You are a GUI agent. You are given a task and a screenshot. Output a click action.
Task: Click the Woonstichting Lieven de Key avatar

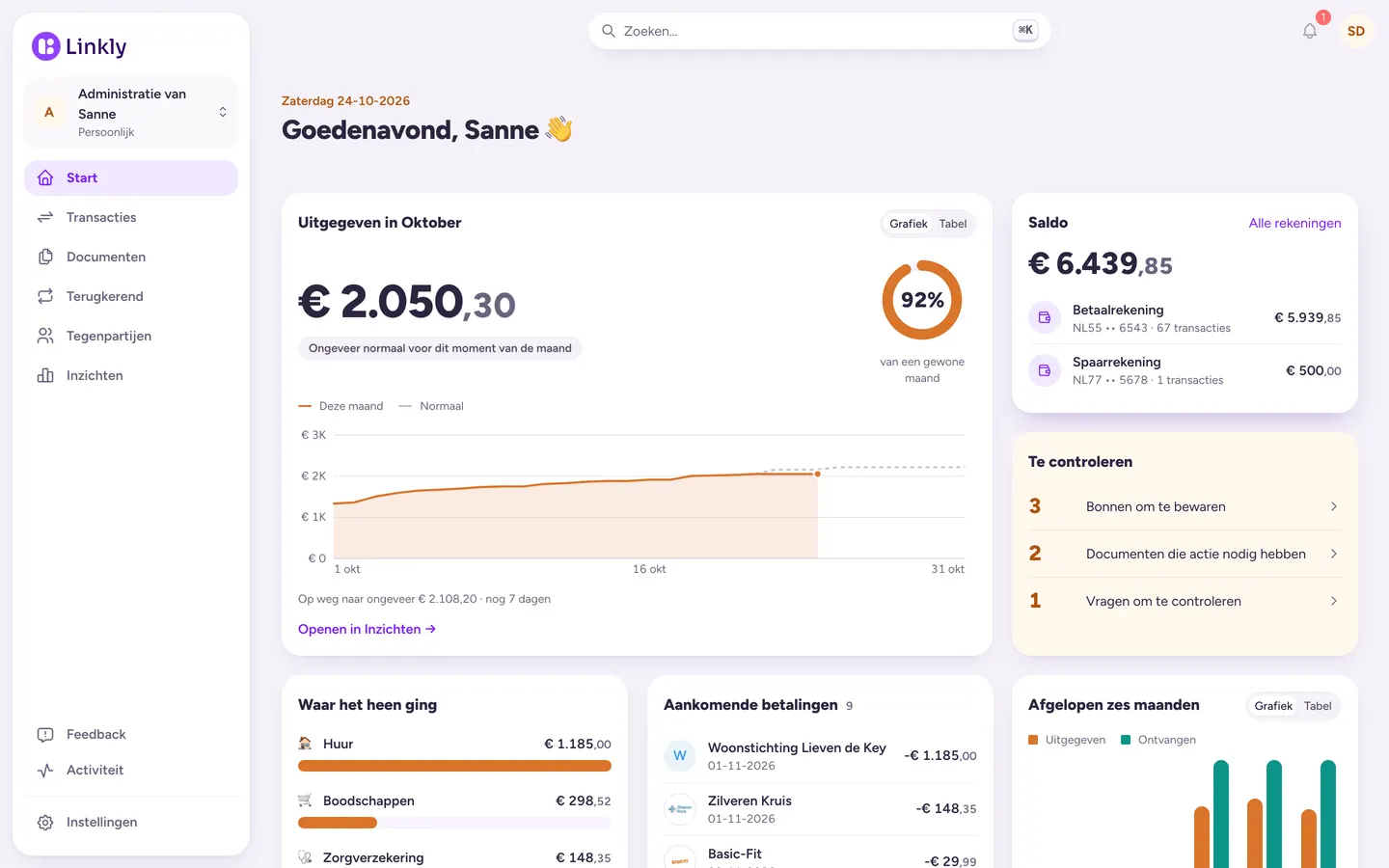click(x=680, y=755)
